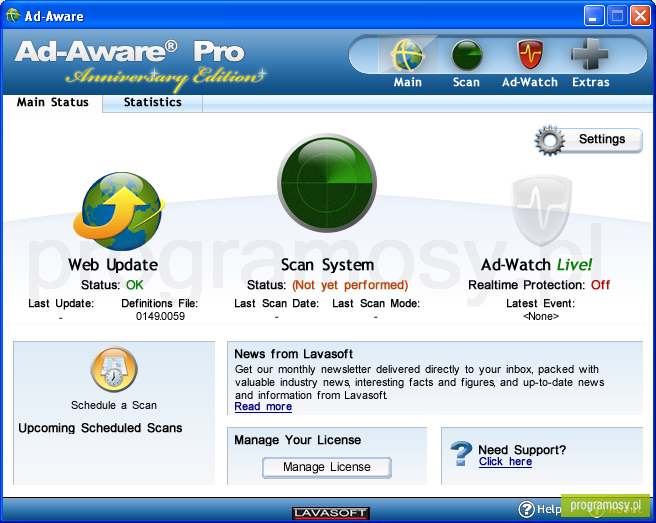Click the Need Support question mark icon
This screenshot has height=523, width=656.
tap(461, 454)
